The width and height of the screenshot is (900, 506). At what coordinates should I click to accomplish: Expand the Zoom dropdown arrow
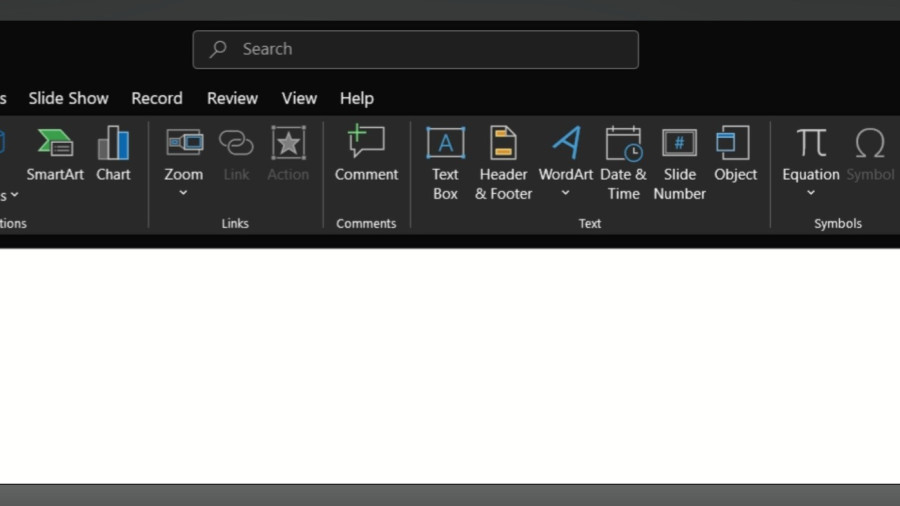pyautogui.click(x=183, y=193)
